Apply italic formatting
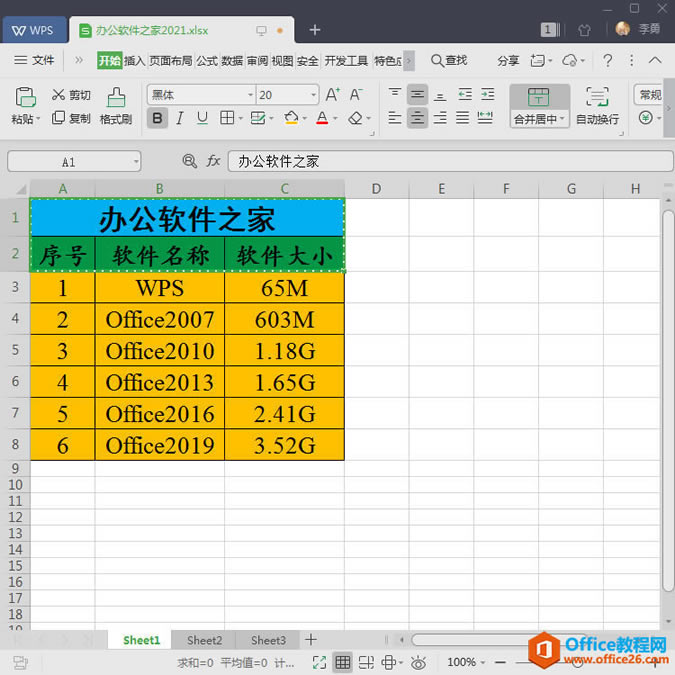The height and width of the screenshot is (675, 675). click(x=180, y=118)
